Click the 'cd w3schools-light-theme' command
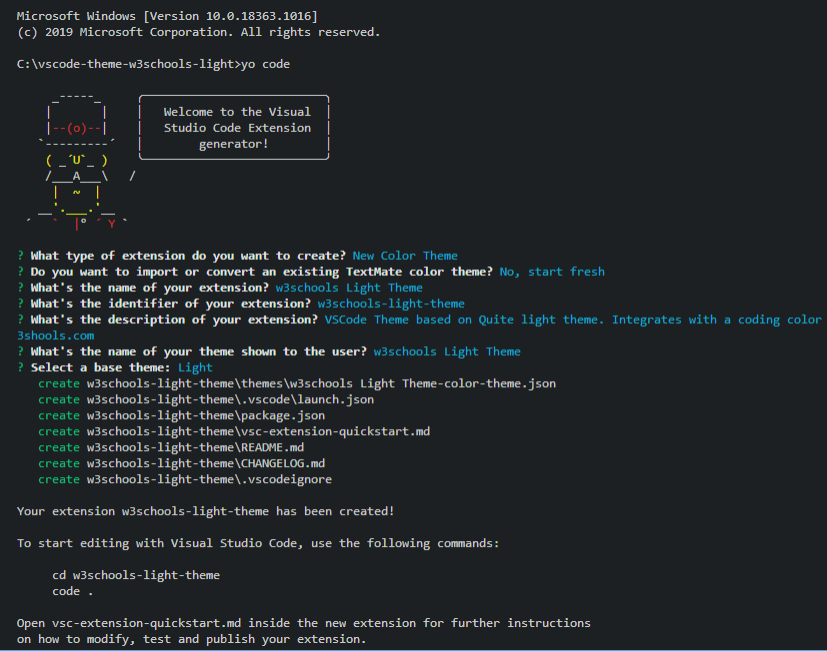 point(136,575)
